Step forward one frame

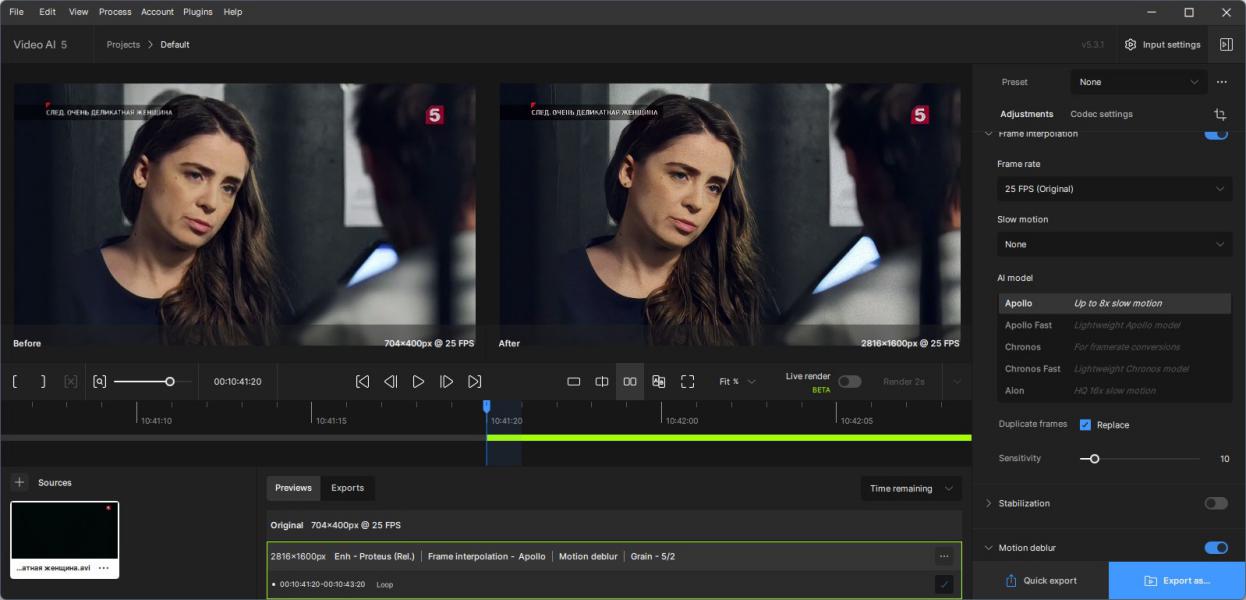447,382
